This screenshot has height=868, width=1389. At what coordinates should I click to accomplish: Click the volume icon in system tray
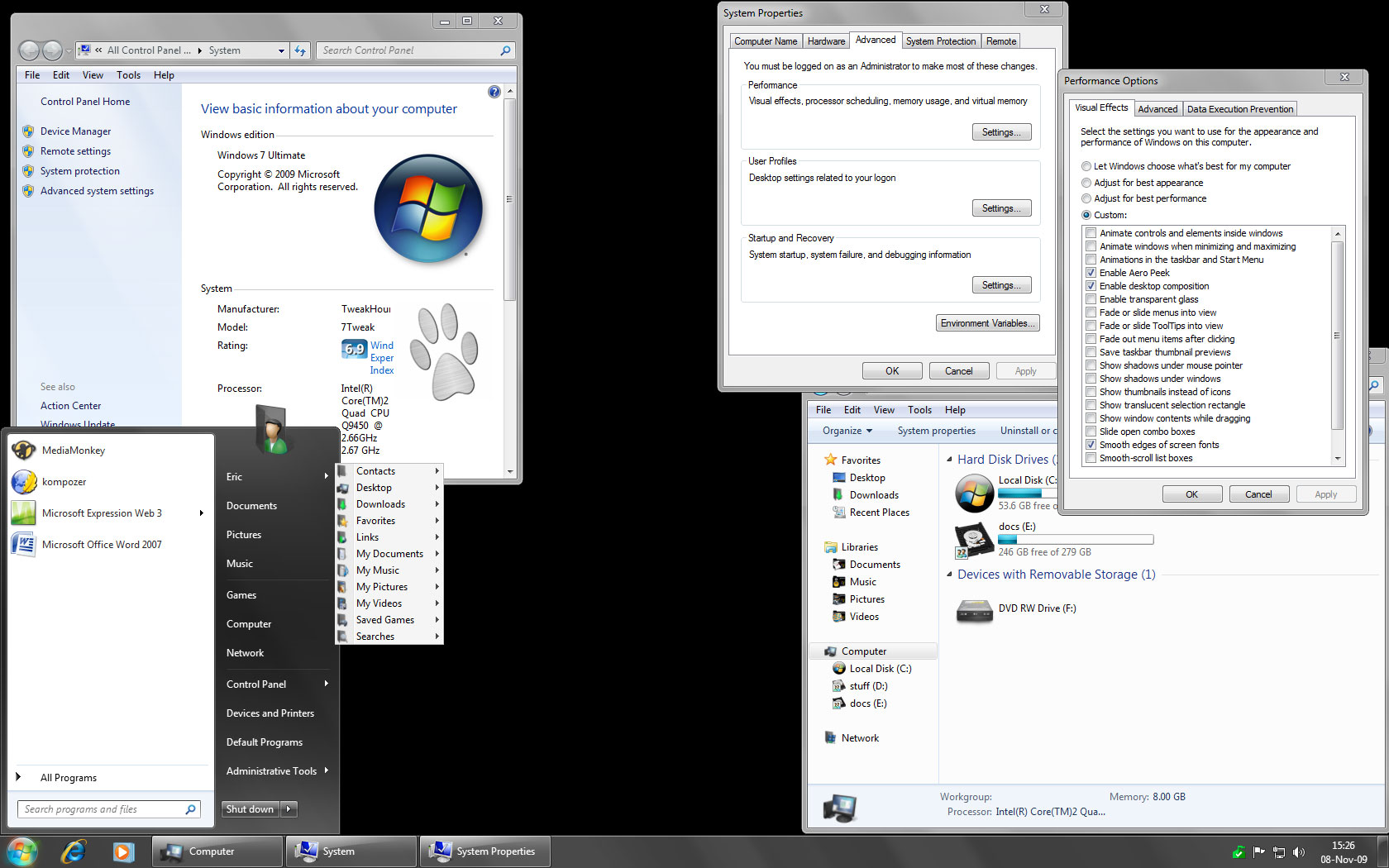tap(1299, 852)
